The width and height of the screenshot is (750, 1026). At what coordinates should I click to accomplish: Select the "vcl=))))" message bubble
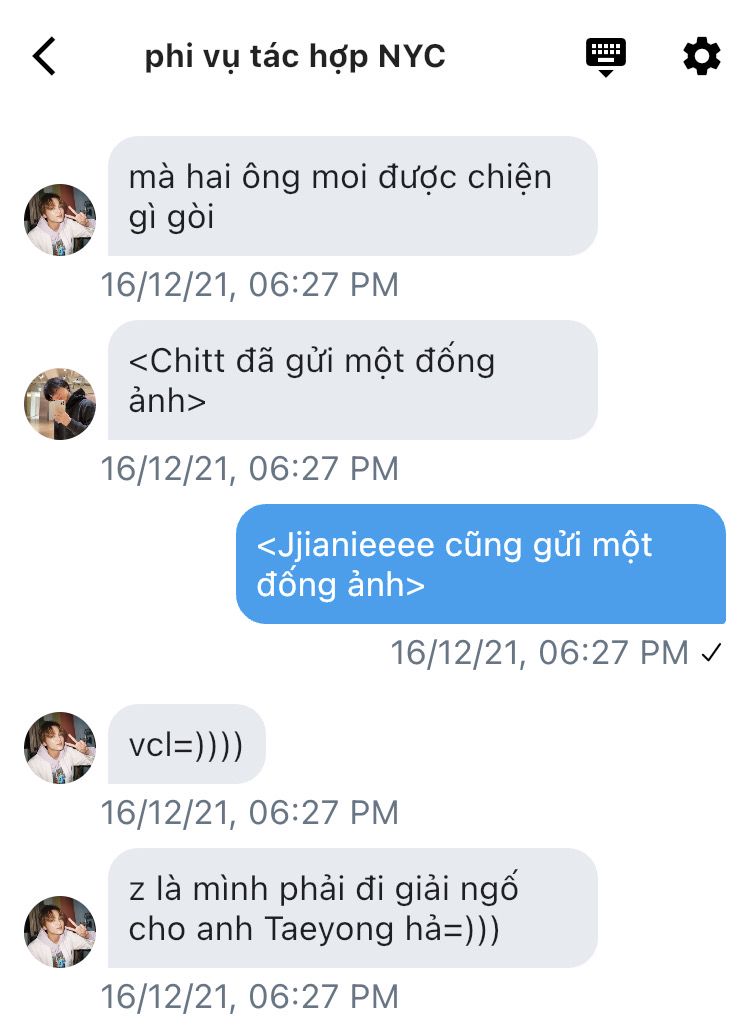(x=187, y=744)
